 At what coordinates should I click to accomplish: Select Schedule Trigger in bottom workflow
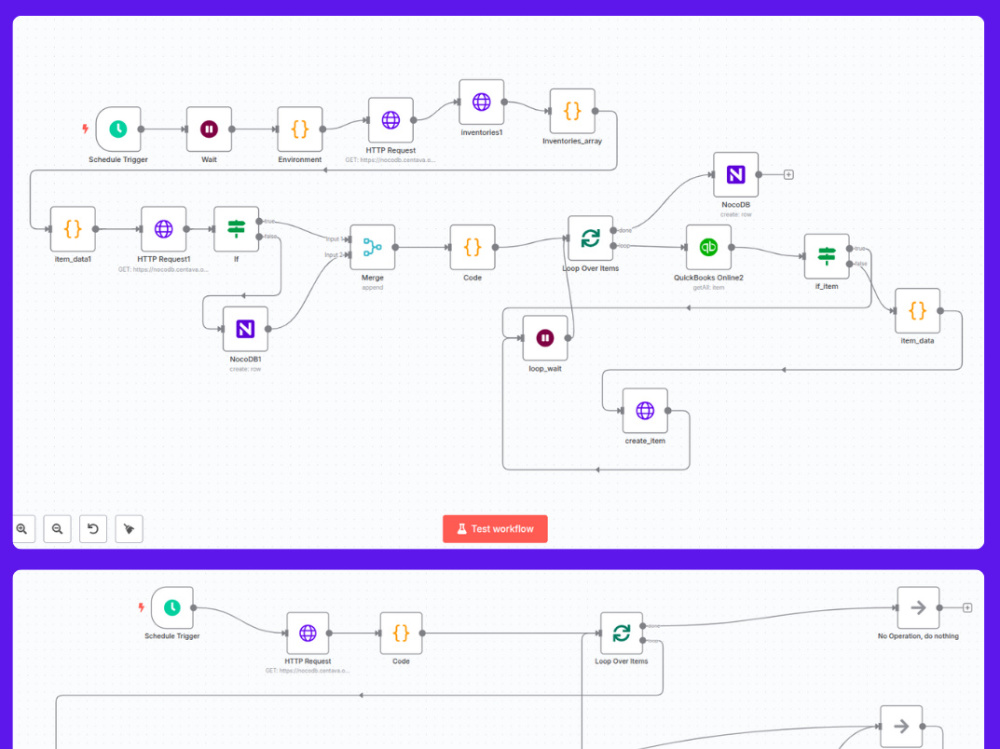point(172,607)
